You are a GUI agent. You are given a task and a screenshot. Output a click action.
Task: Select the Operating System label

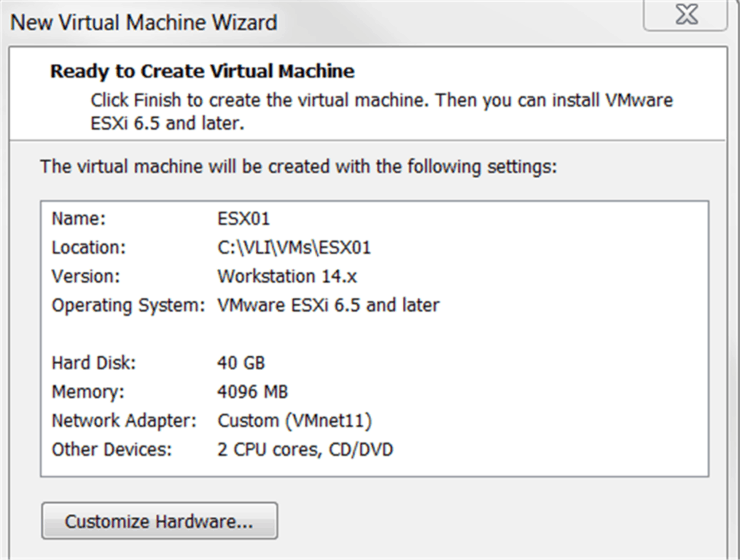(128, 305)
